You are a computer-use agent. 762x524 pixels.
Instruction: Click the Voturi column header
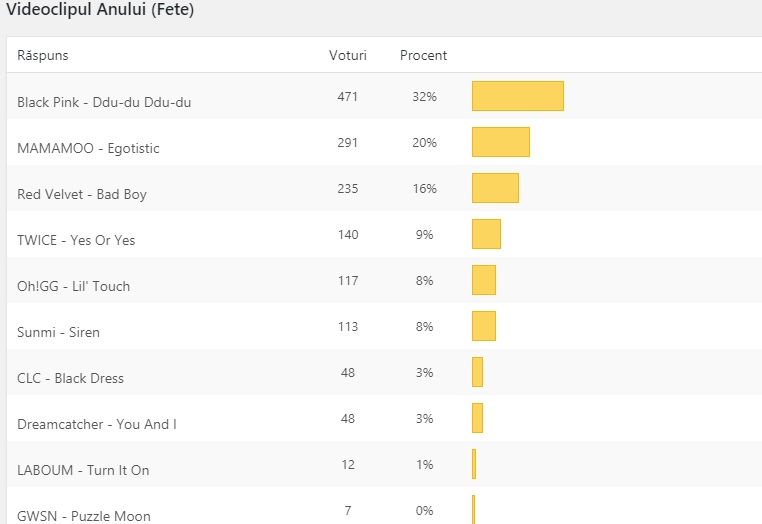(x=348, y=56)
